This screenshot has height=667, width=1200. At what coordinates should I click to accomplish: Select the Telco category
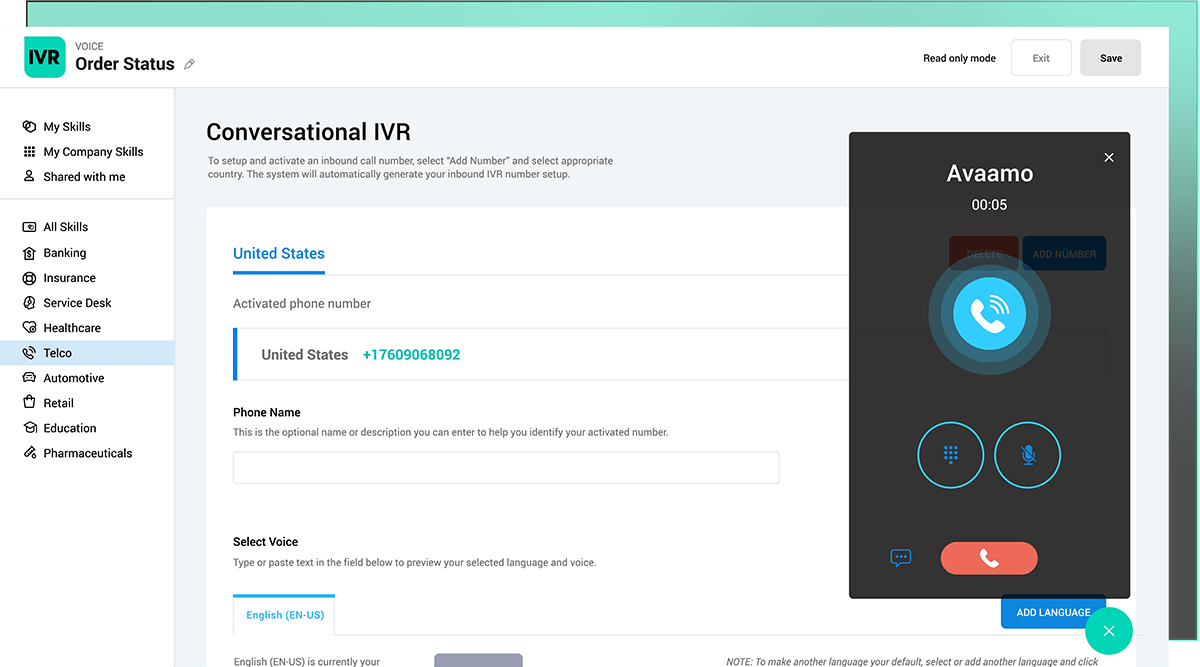point(58,353)
